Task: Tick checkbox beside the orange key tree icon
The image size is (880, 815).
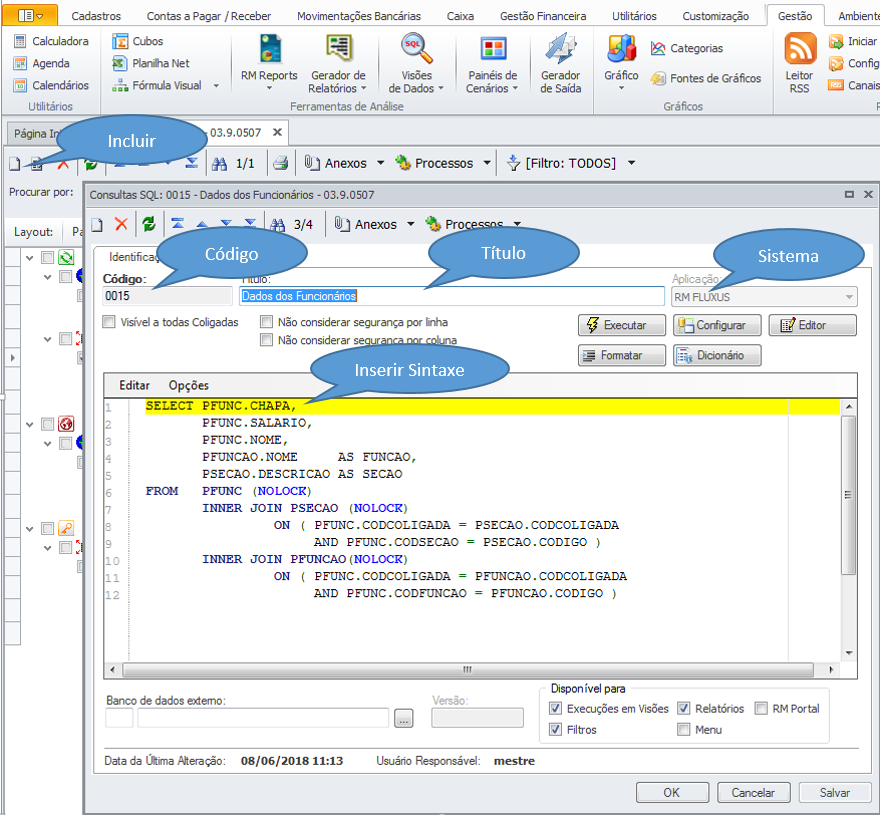Action: tap(48, 528)
